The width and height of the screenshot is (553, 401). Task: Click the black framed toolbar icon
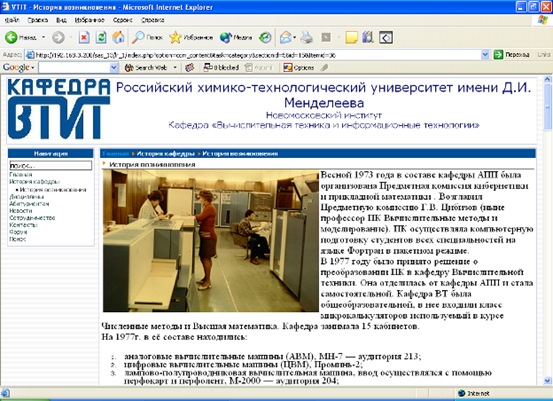pyautogui.click(x=386, y=37)
